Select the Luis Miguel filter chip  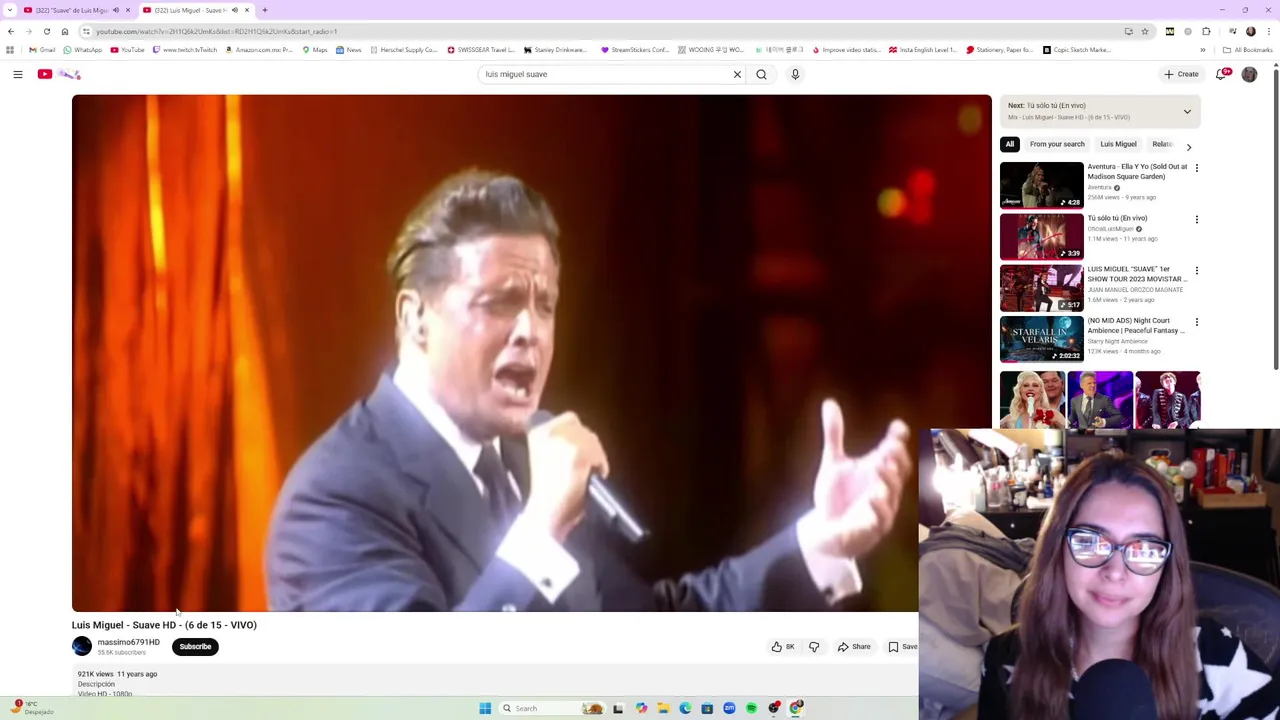[x=1118, y=144]
